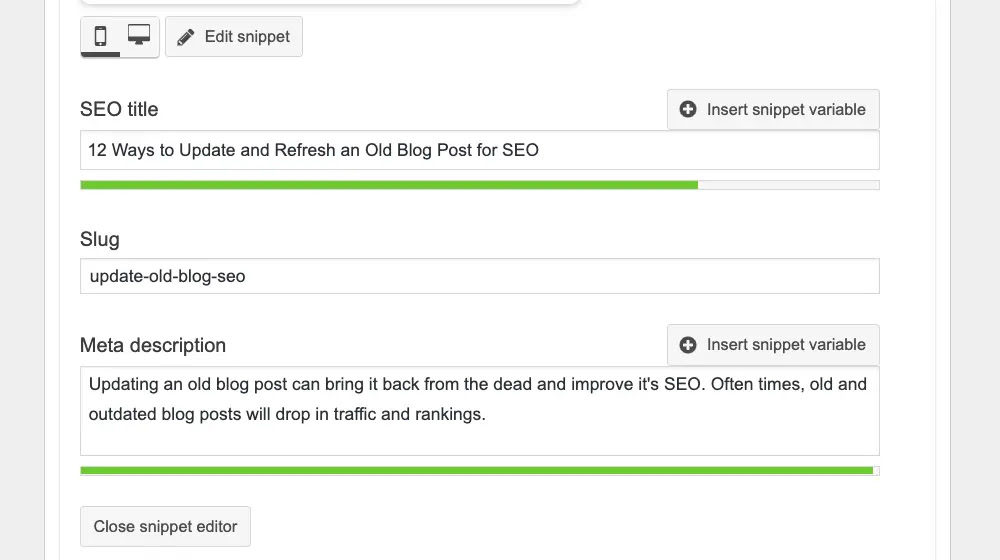Click the pencil icon on Edit snippet

(x=185, y=37)
